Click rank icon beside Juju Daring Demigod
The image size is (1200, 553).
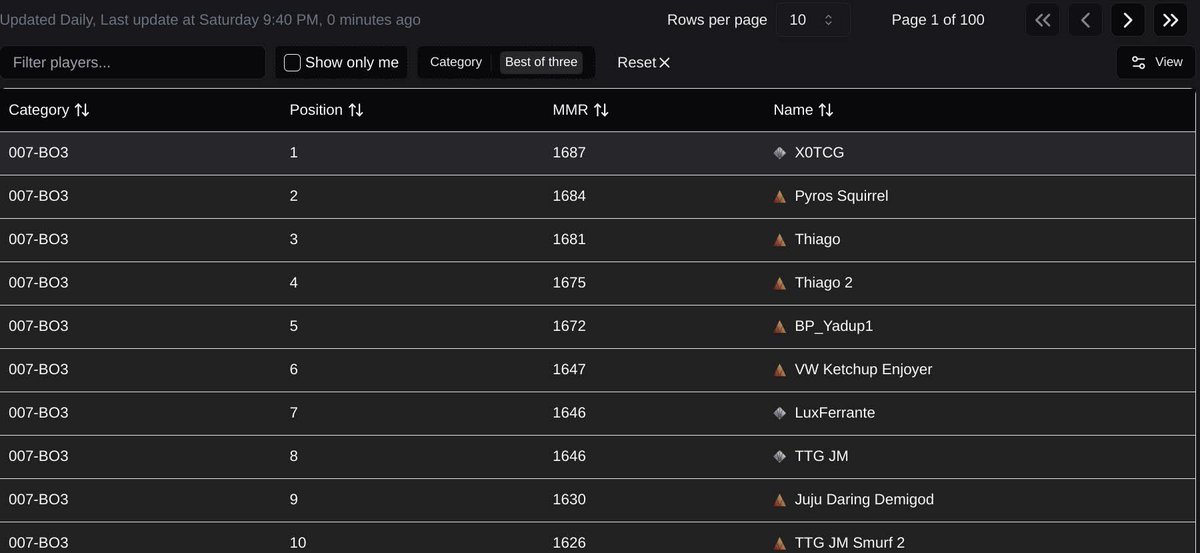[x=780, y=499]
